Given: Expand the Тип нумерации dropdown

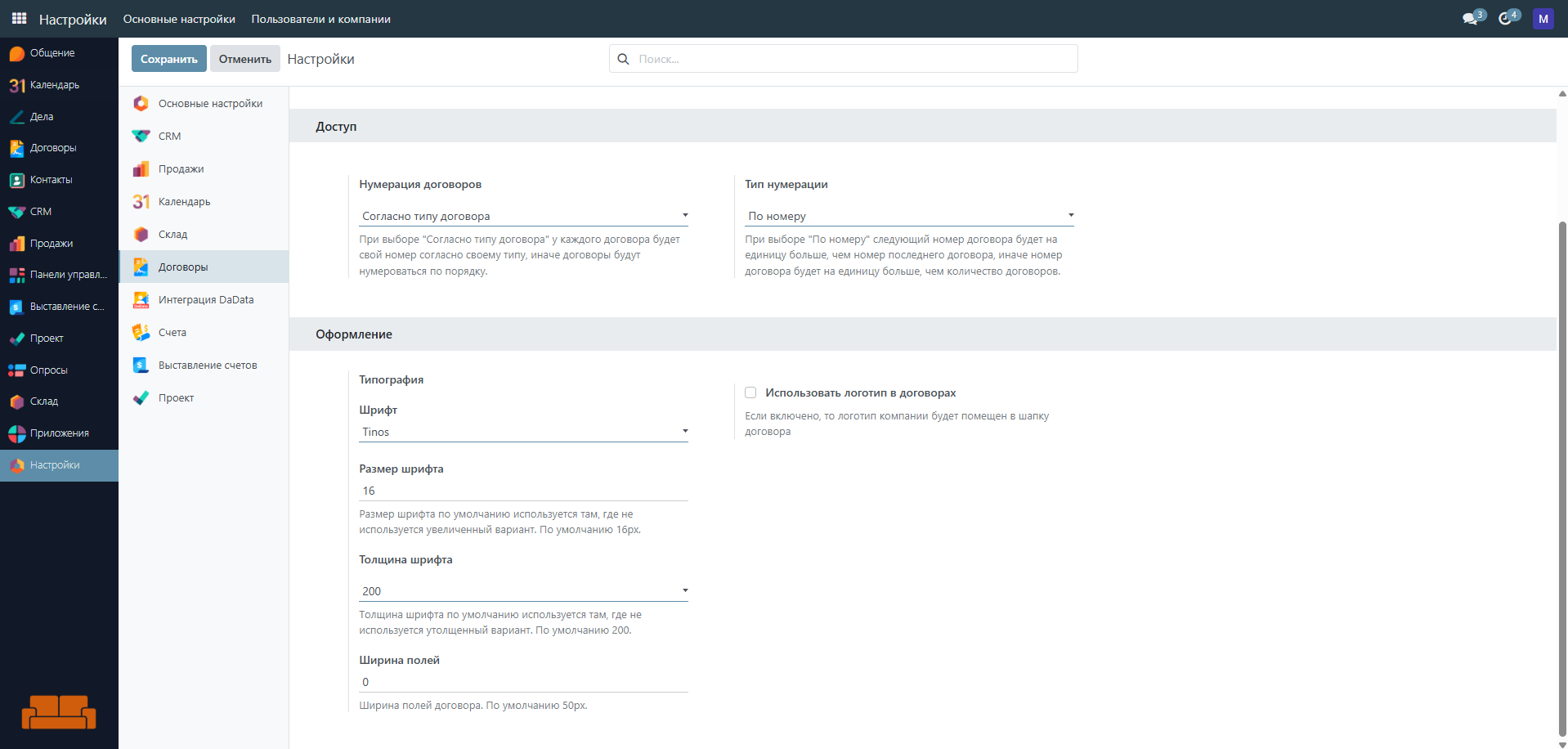Looking at the screenshot, I should coord(909,216).
